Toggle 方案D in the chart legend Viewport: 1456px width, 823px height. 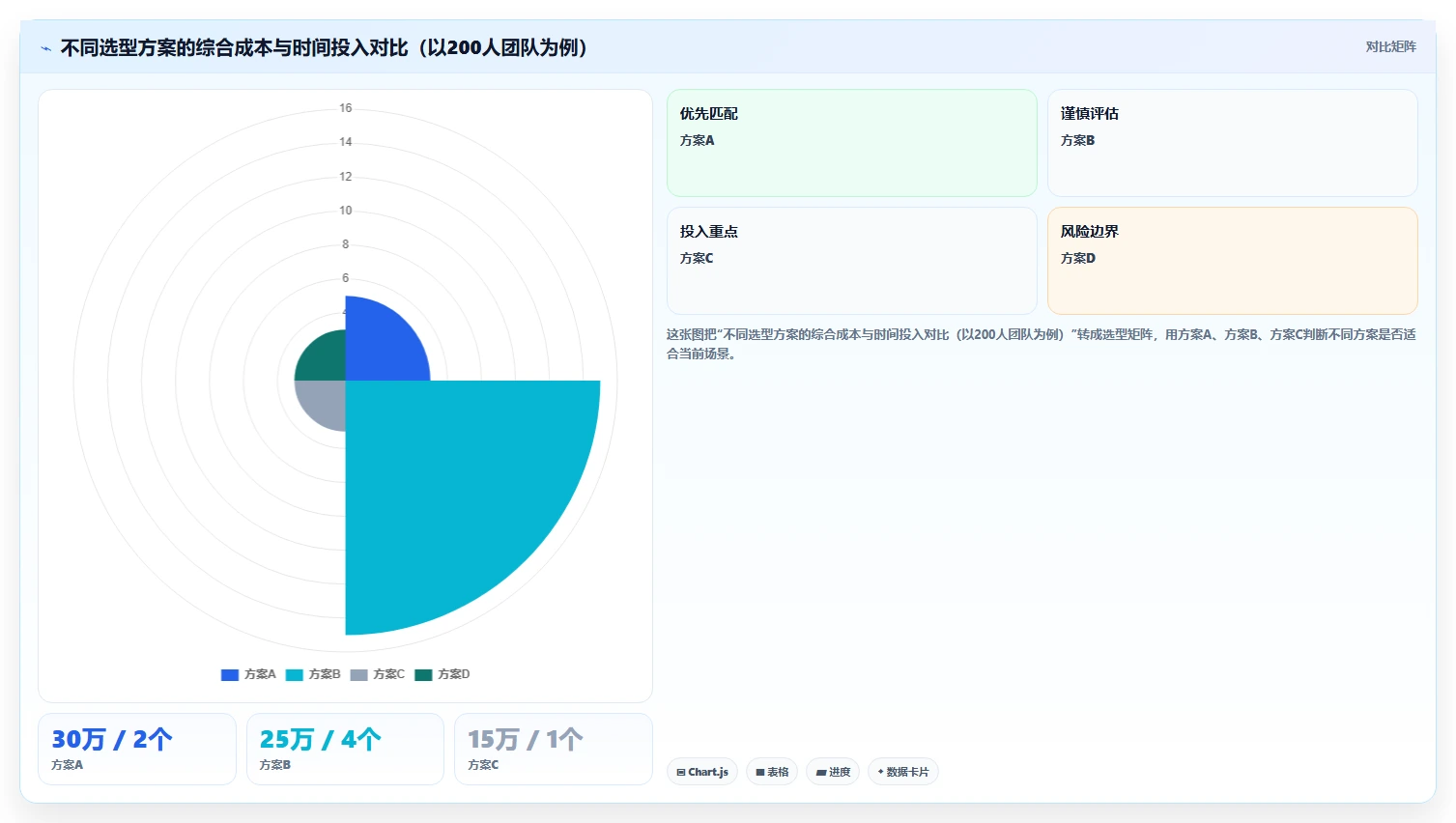pyautogui.click(x=443, y=674)
